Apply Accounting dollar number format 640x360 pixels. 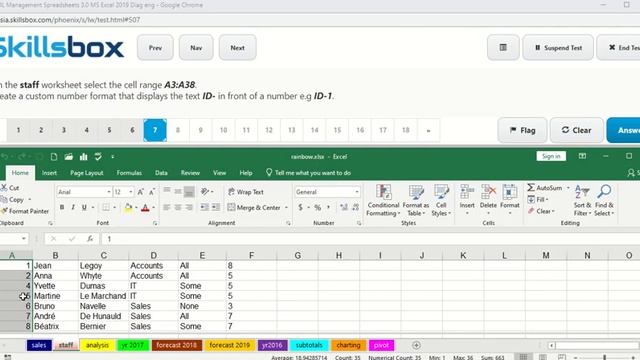coord(300,207)
